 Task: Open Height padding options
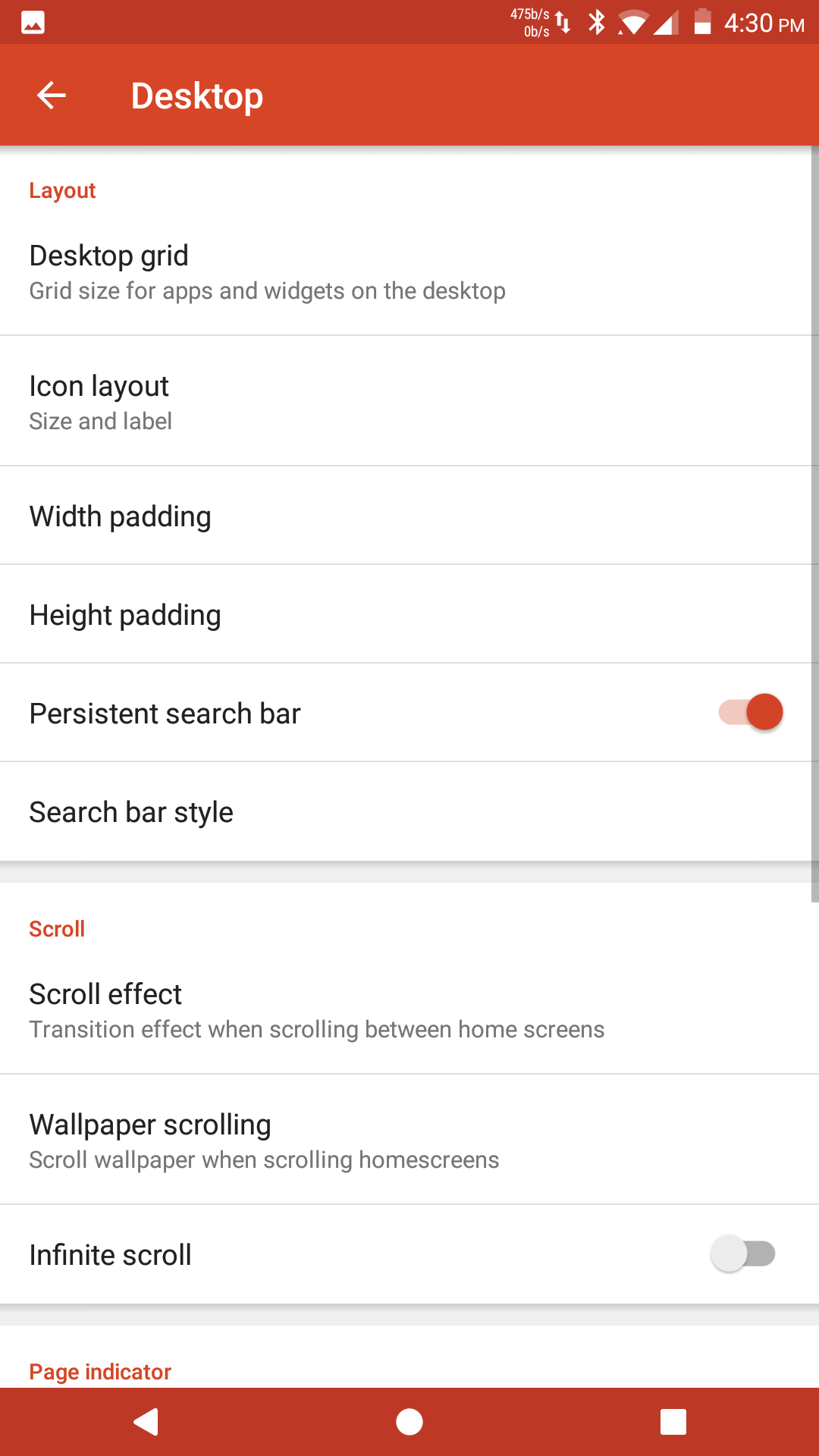tap(409, 614)
